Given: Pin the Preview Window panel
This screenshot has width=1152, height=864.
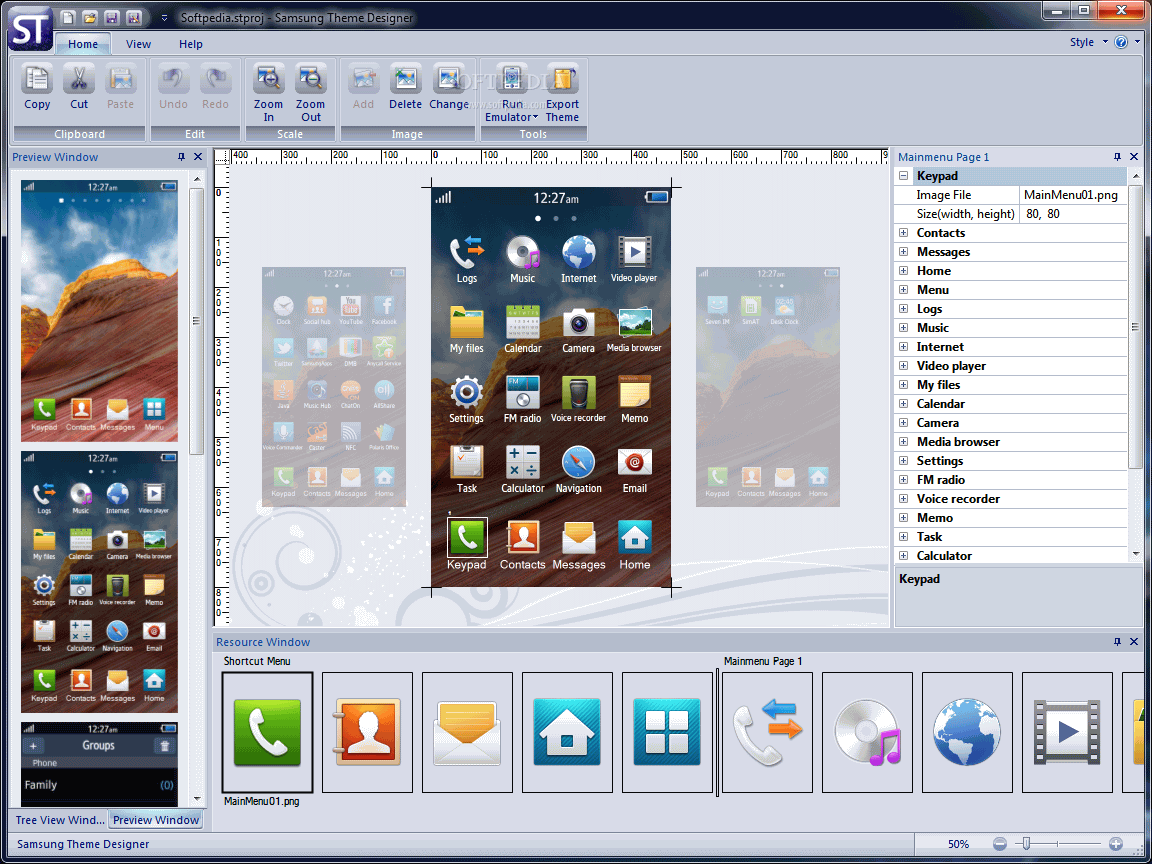Looking at the screenshot, I should point(181,156).
